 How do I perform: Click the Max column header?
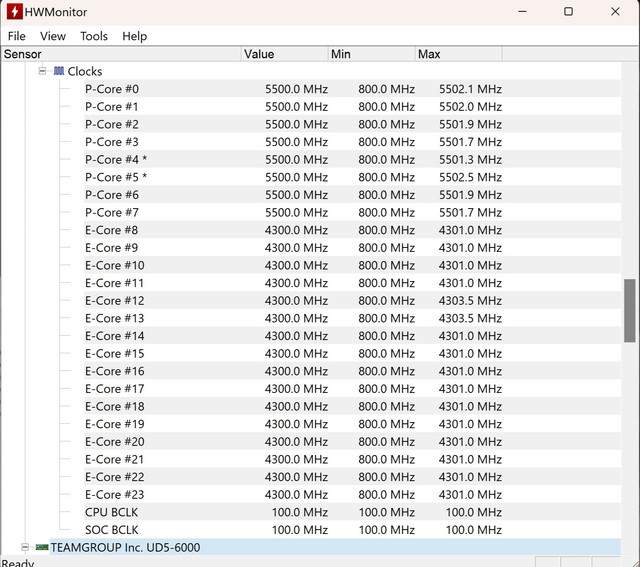[459, 54]
